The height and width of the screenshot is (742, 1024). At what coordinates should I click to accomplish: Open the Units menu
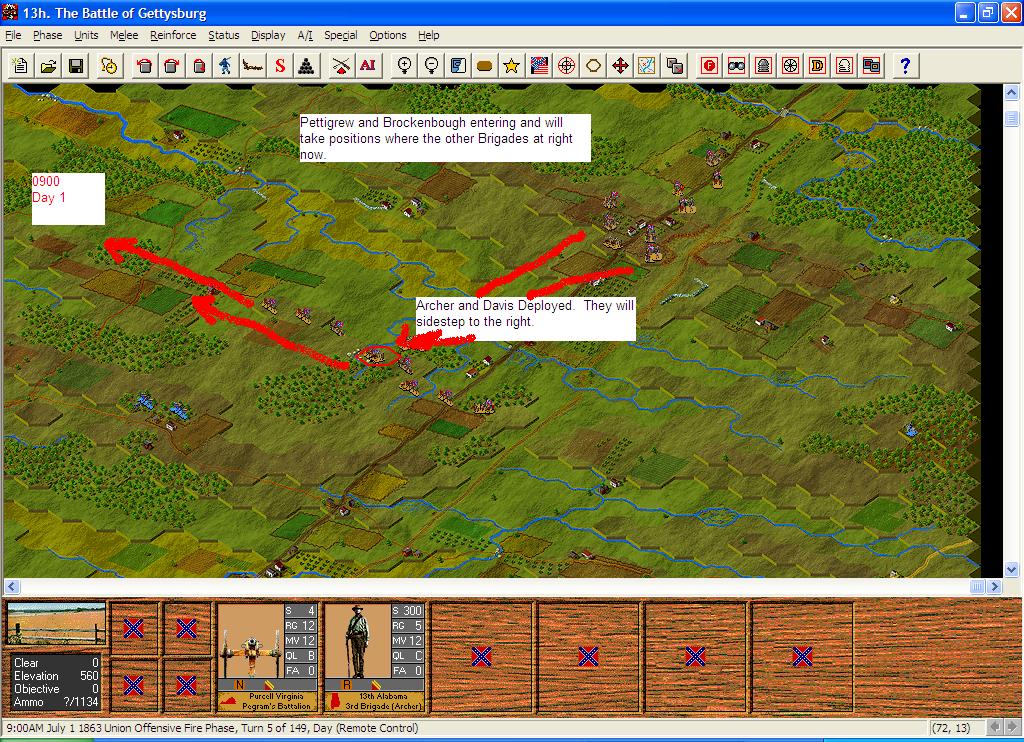[86, 35]
